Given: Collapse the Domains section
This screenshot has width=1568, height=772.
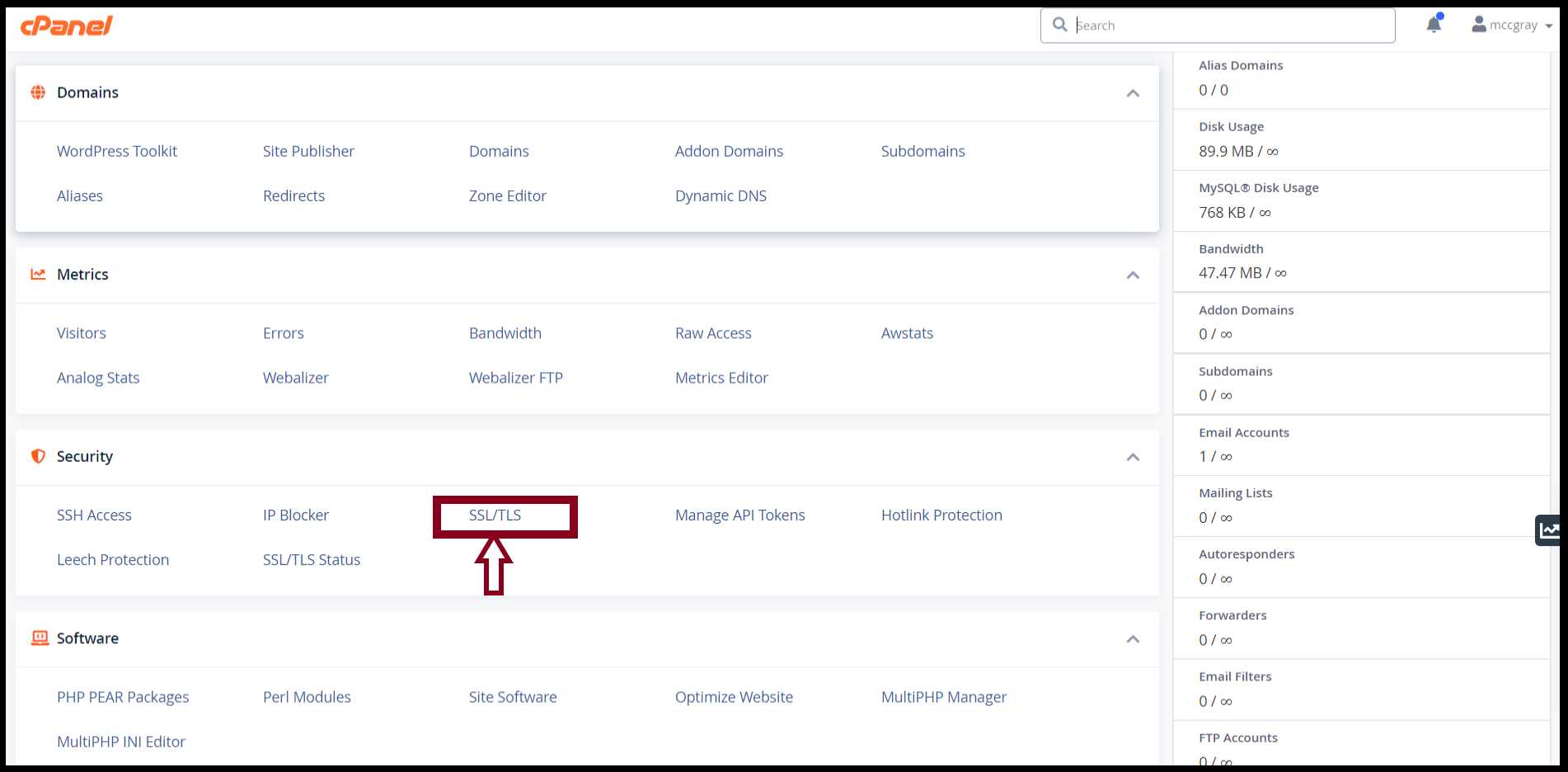Looking at the screenshot, I should pyautogui.click(x=1133, y=93).
